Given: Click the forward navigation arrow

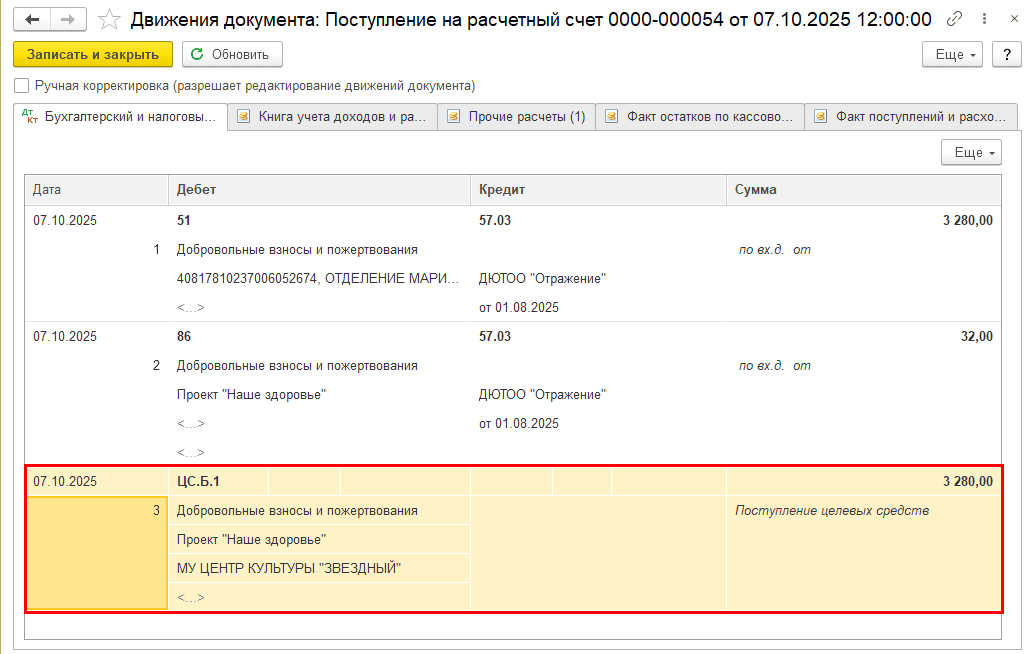Looking at the screenshot, I should [x=67, y=20].
